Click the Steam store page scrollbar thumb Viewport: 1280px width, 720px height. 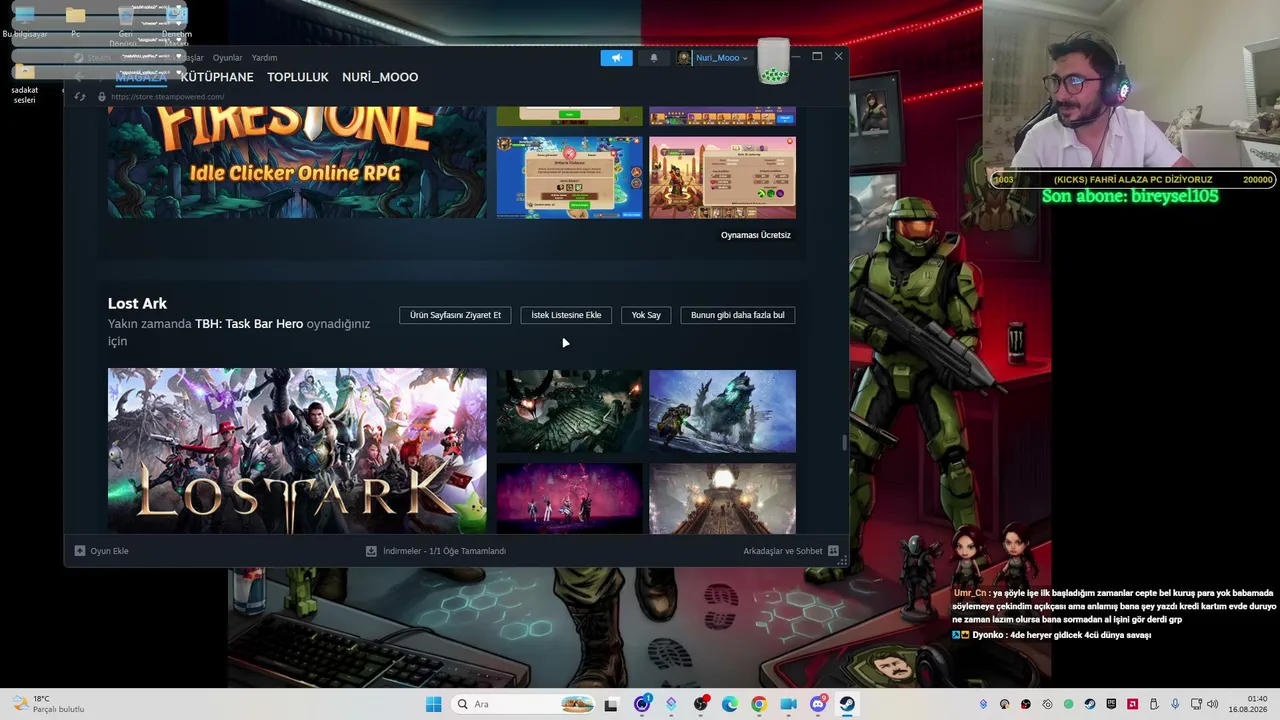(x=845, y=442)
